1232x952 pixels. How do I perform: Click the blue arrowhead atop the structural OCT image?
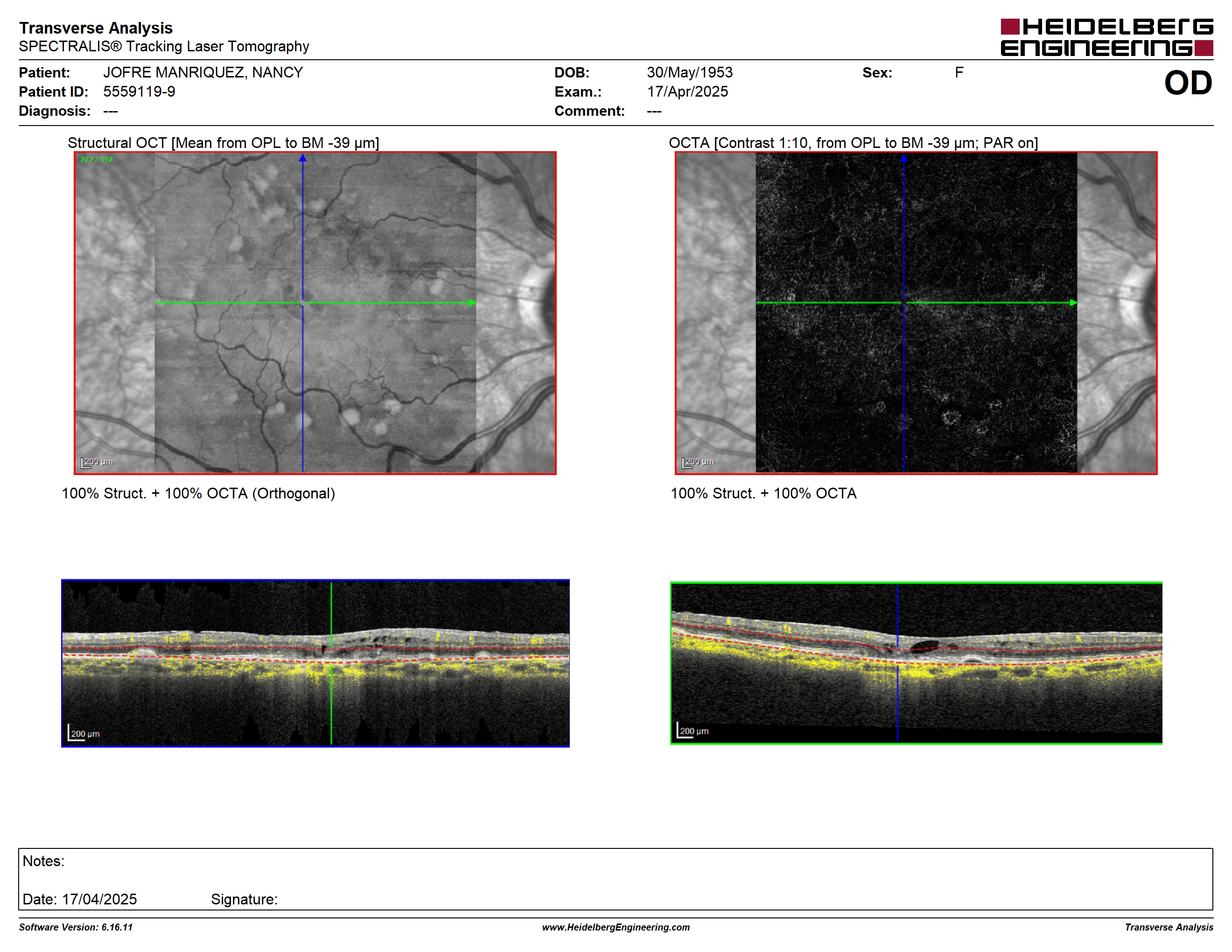303,159
